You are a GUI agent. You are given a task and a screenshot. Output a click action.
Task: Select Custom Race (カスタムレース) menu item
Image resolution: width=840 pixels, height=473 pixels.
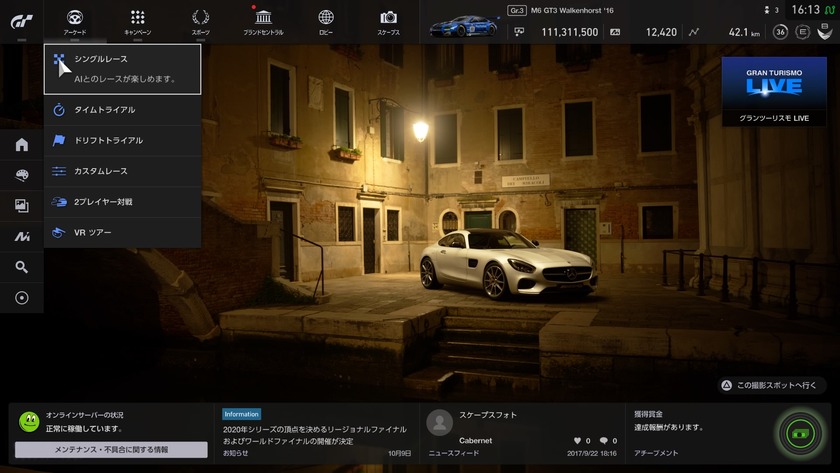123,171
